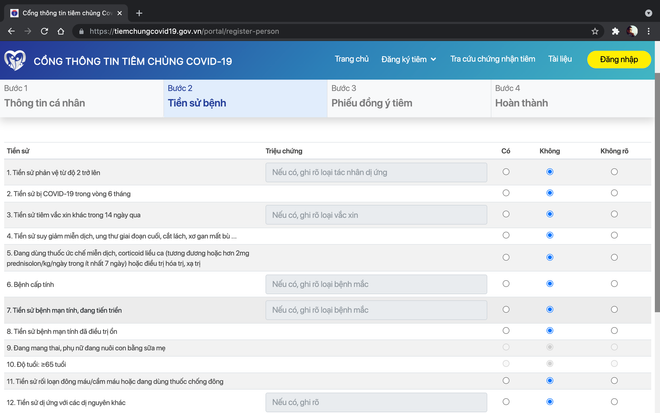The width and height of the screenshot is (660, 413).
Task: Select 'Có' for anaphylaxis history row 1
Action: point(506,172)
